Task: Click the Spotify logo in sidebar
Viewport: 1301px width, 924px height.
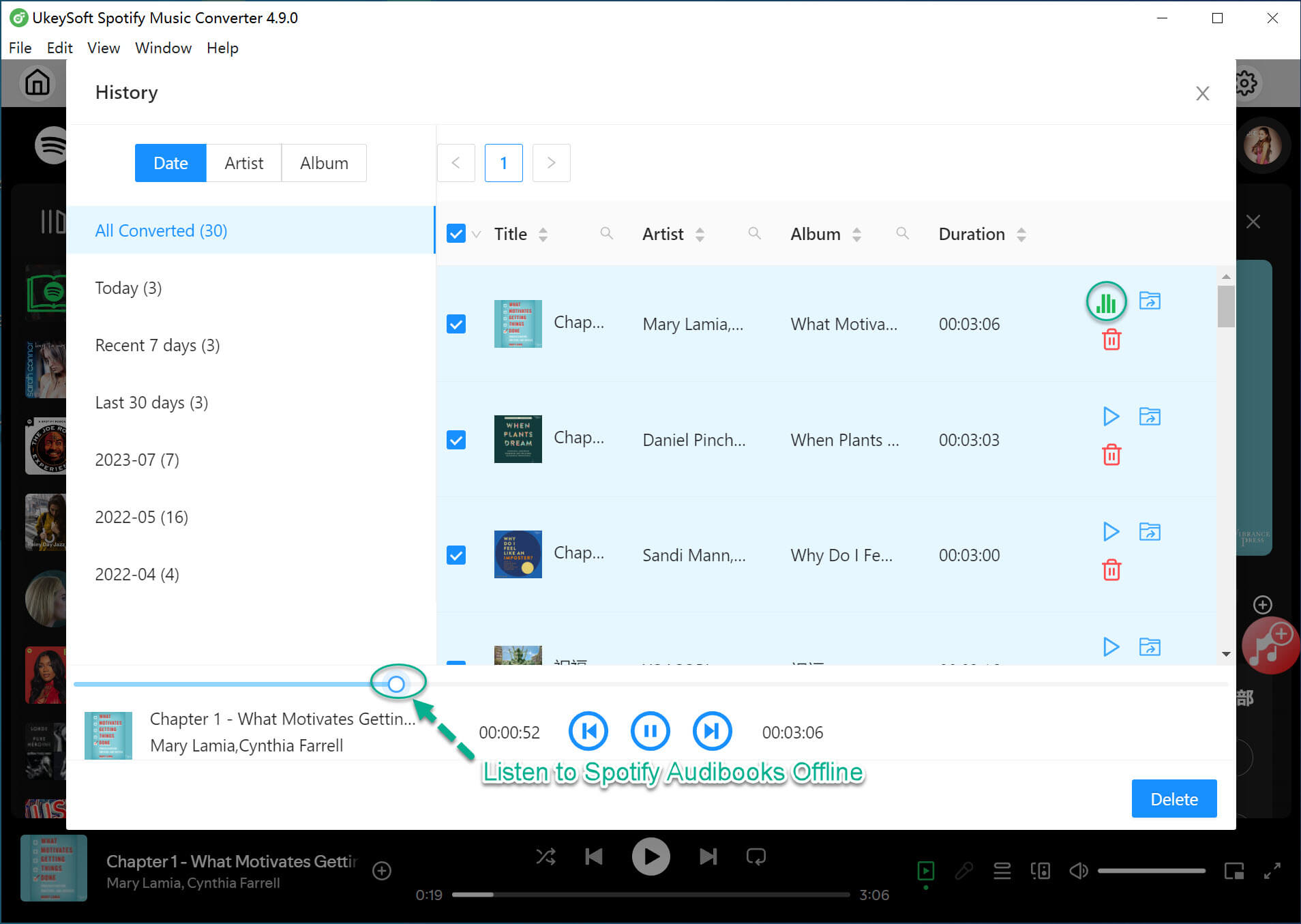Action: [52, 145]
